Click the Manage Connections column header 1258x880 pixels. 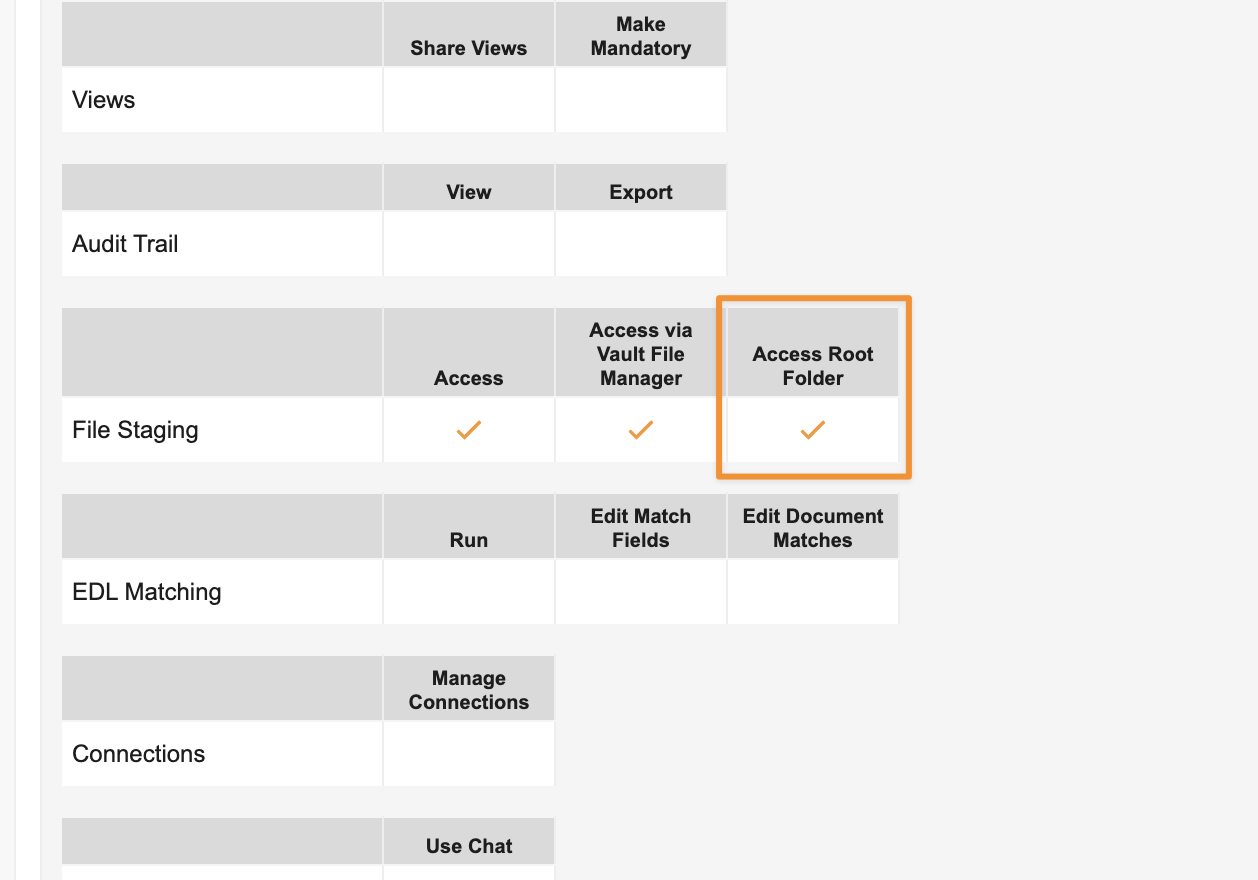tap(468, 690)
